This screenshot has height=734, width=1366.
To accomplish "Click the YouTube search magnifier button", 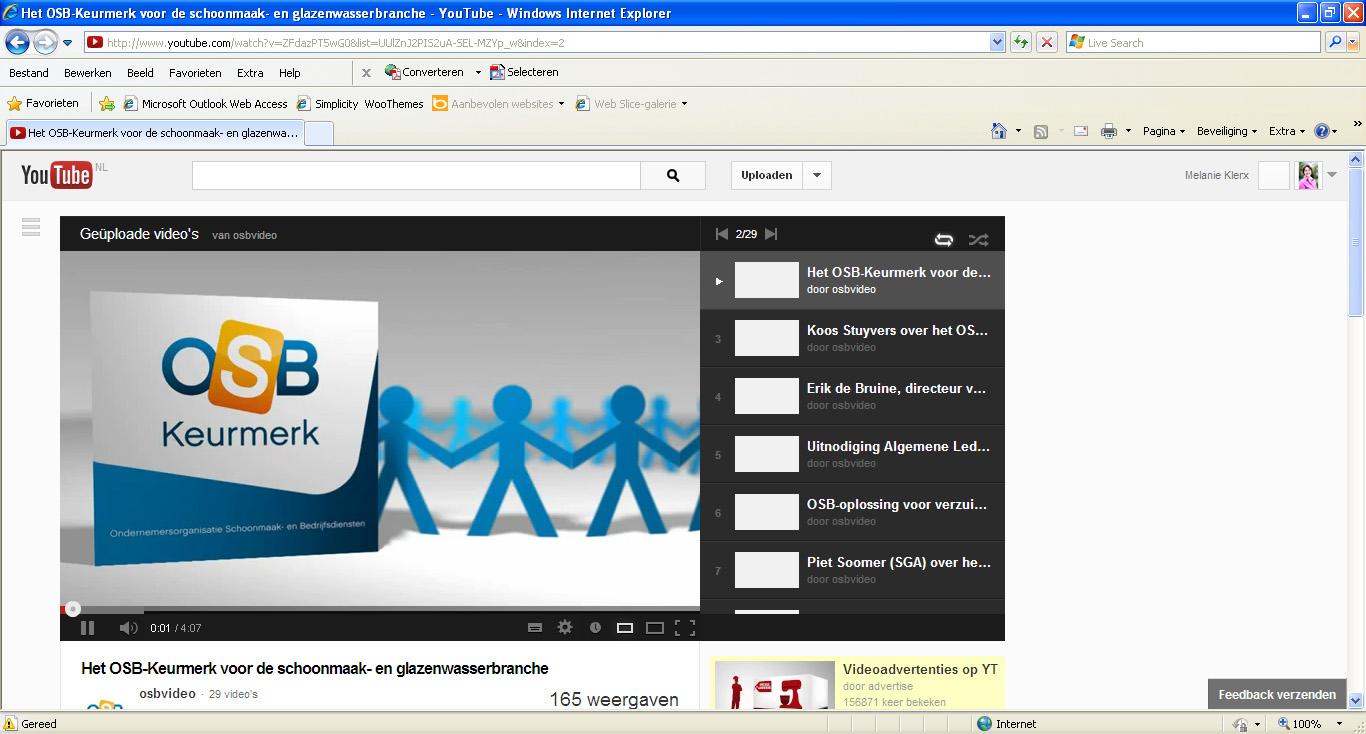I will pos(673,175).
